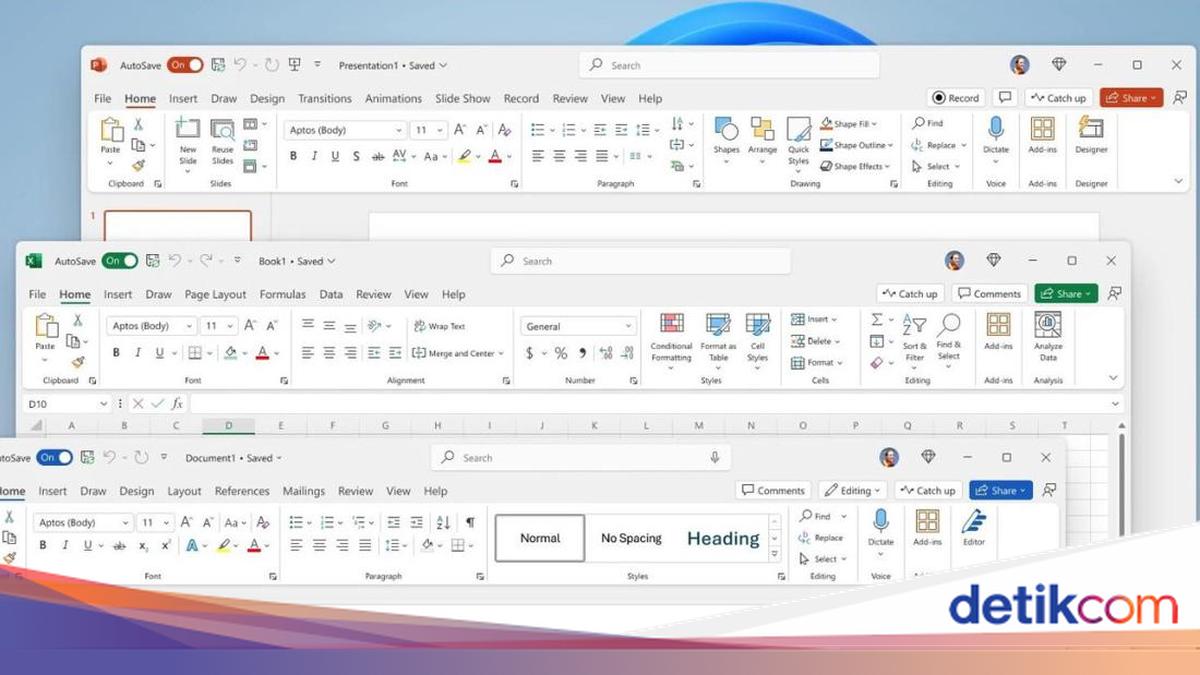Open Editor in Word ribbon
Screen dimensions: 1200x675
973,527
